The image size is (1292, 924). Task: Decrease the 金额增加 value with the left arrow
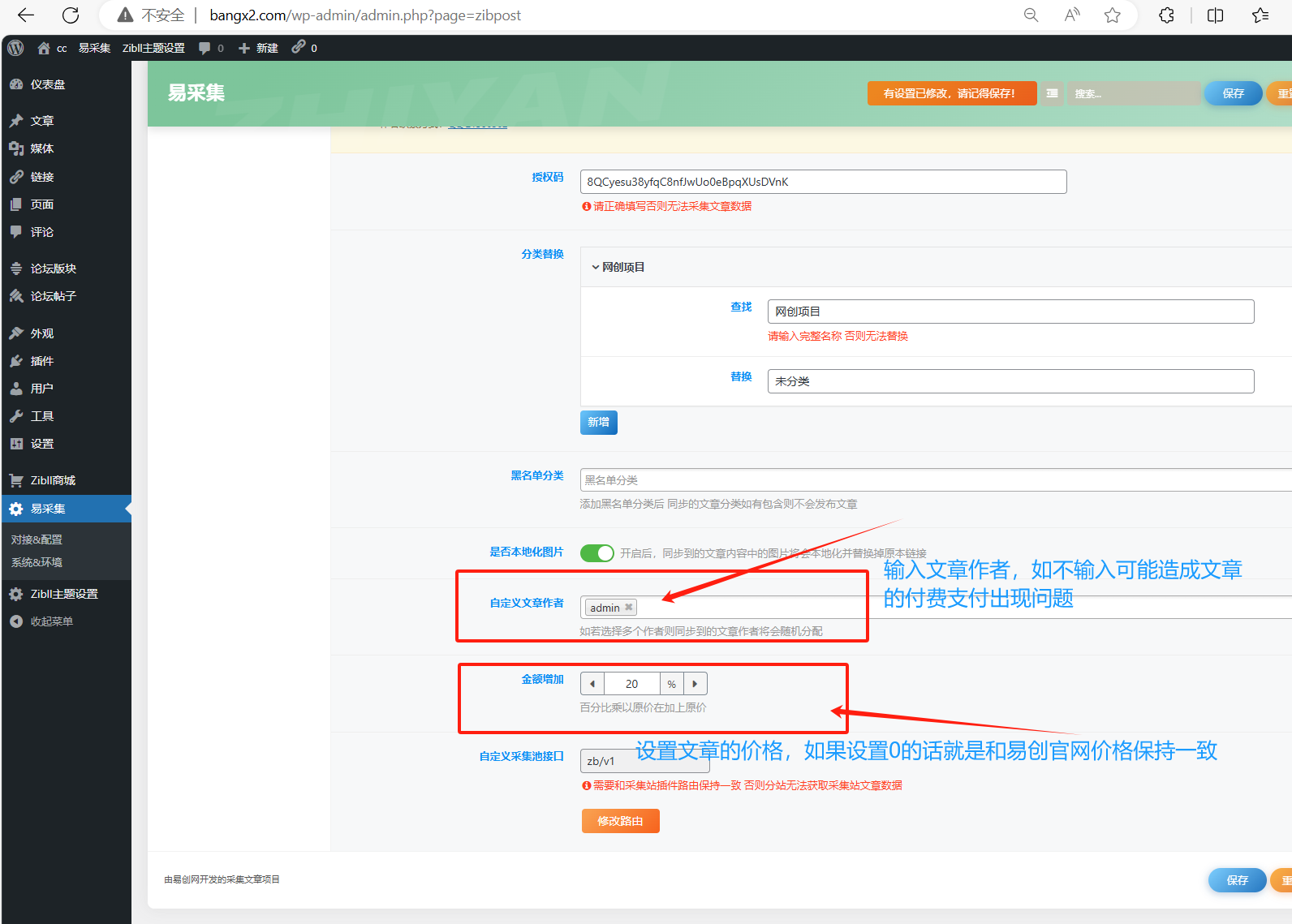(592, 684)
